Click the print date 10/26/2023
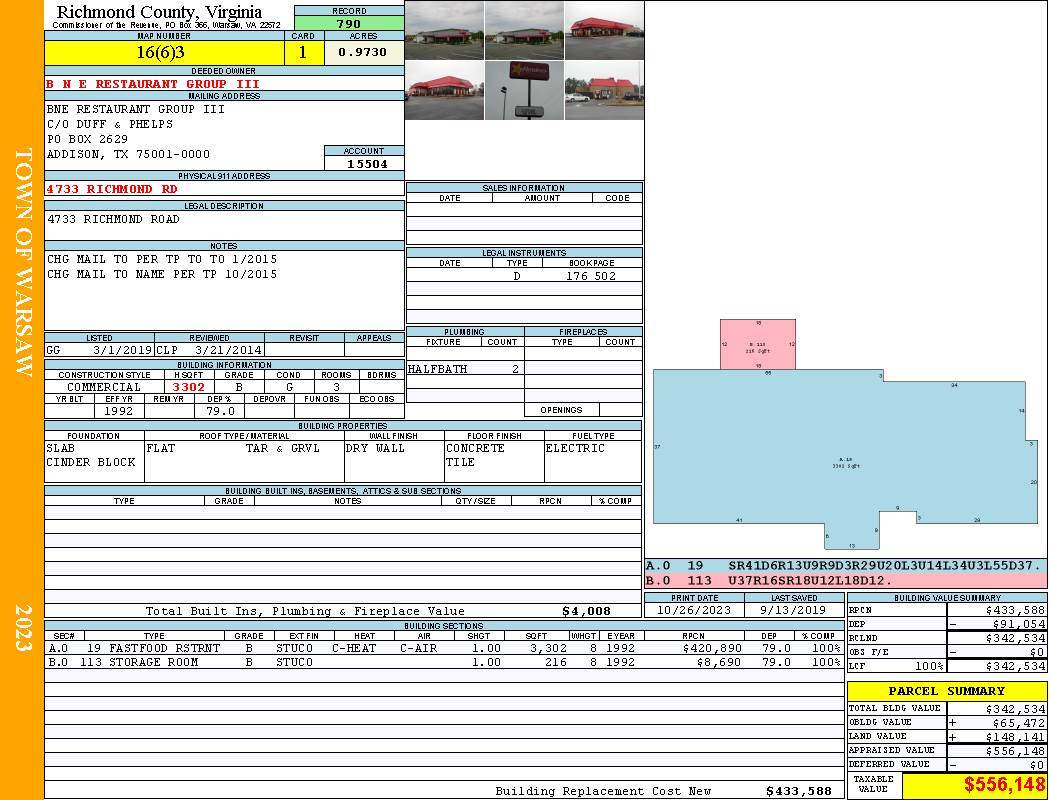 point(694,610)
